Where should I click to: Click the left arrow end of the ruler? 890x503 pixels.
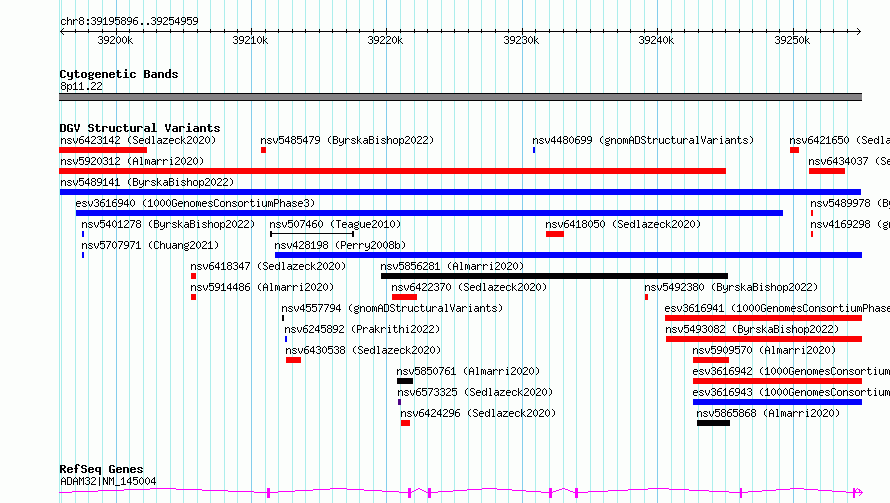click(62, 31)
